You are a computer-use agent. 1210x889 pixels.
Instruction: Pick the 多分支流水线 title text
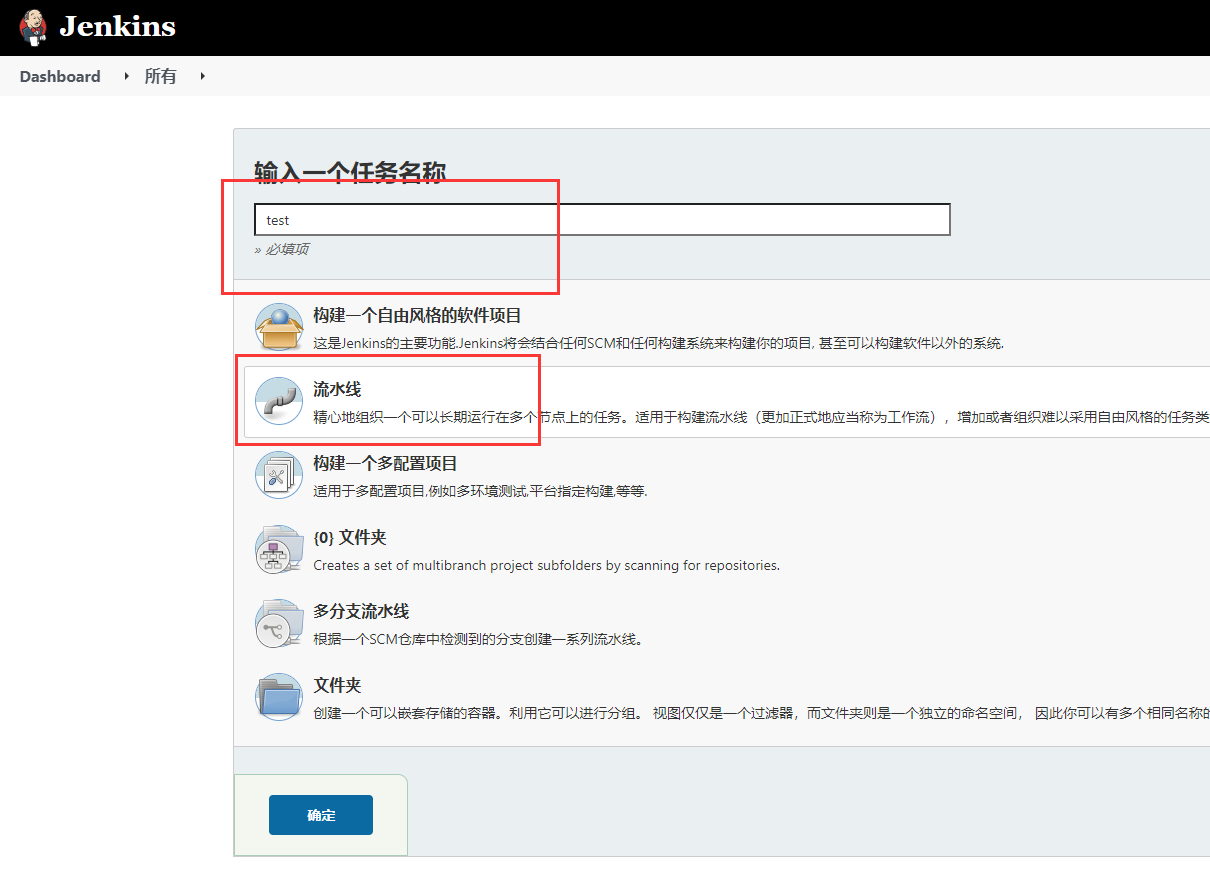point(361,611)
